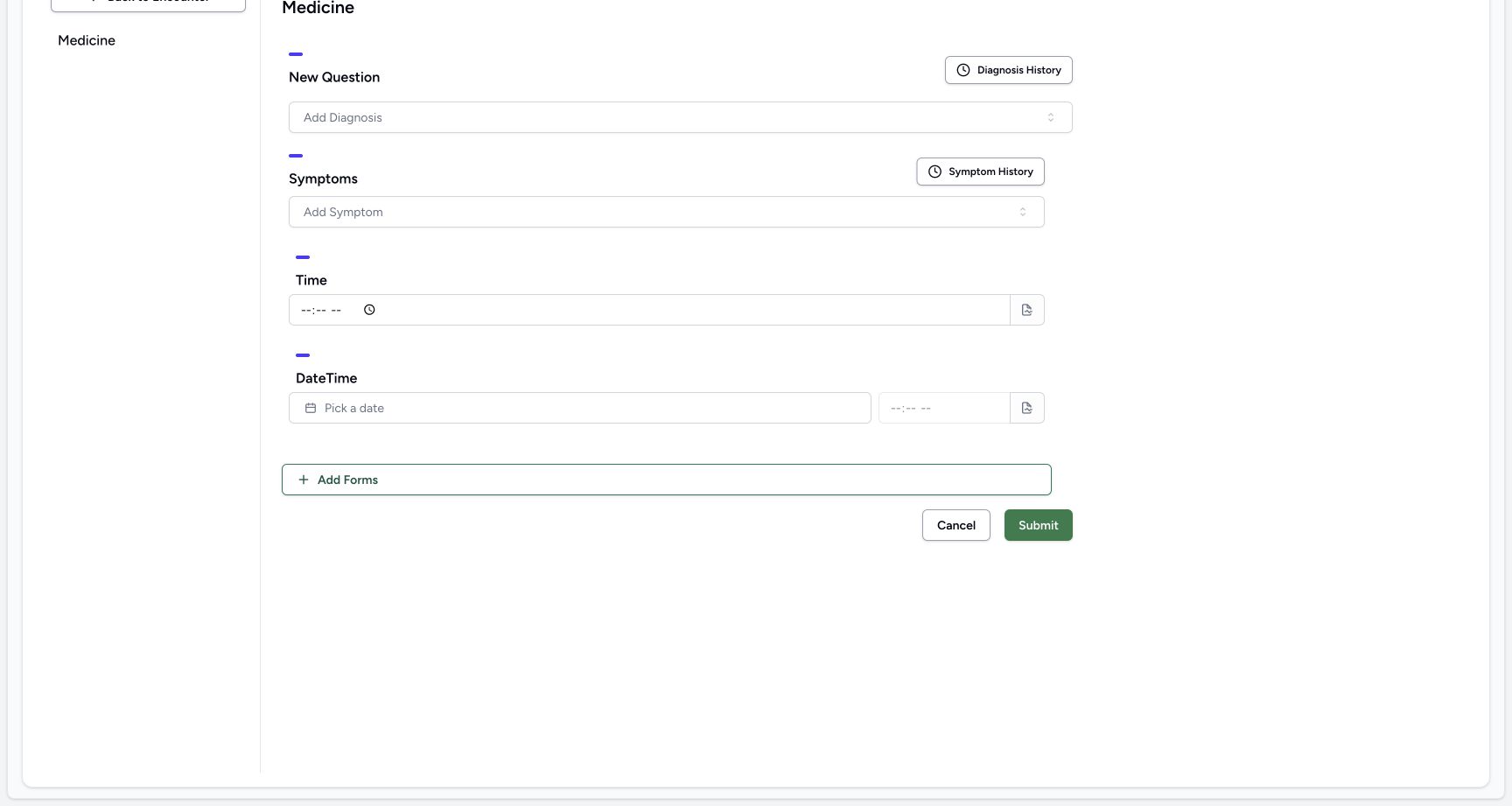1512x806 pixels.
Task: Click the Symptoms heading
Action: point(323,179)
